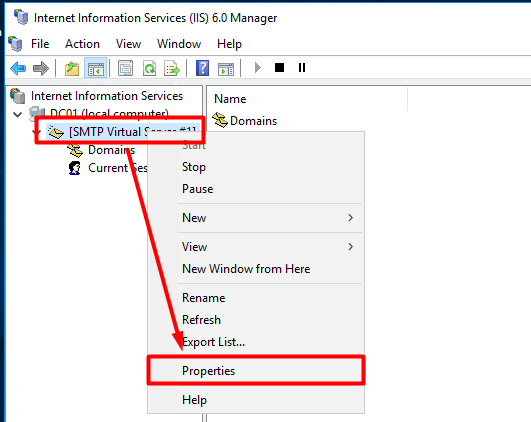Expand the View submenu arrow
The image size is (531, 422).
[x=351, y=247]
